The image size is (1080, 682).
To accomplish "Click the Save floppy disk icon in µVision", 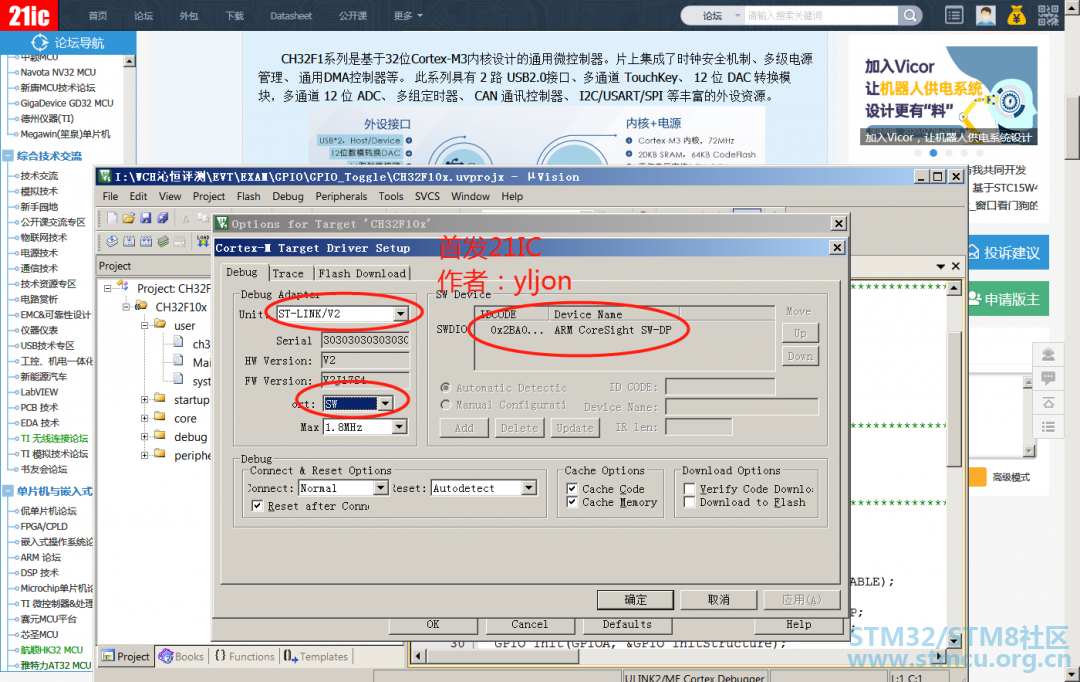I will (x=145, y=218).
